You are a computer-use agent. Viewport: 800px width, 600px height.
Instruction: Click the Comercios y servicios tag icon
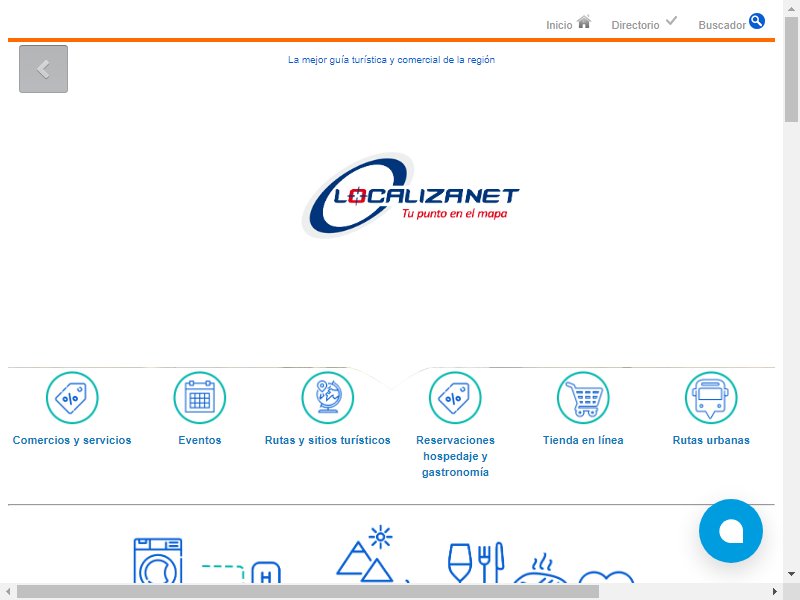coord(72,397)
